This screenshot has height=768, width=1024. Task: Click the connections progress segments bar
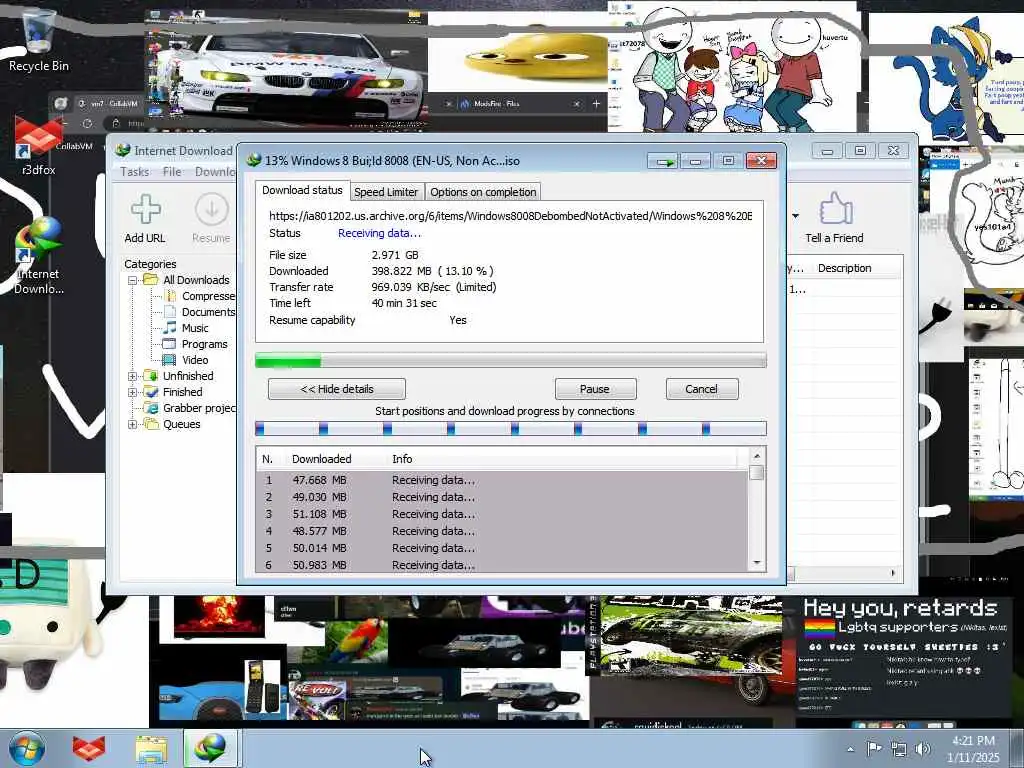(x=511, y=428)
